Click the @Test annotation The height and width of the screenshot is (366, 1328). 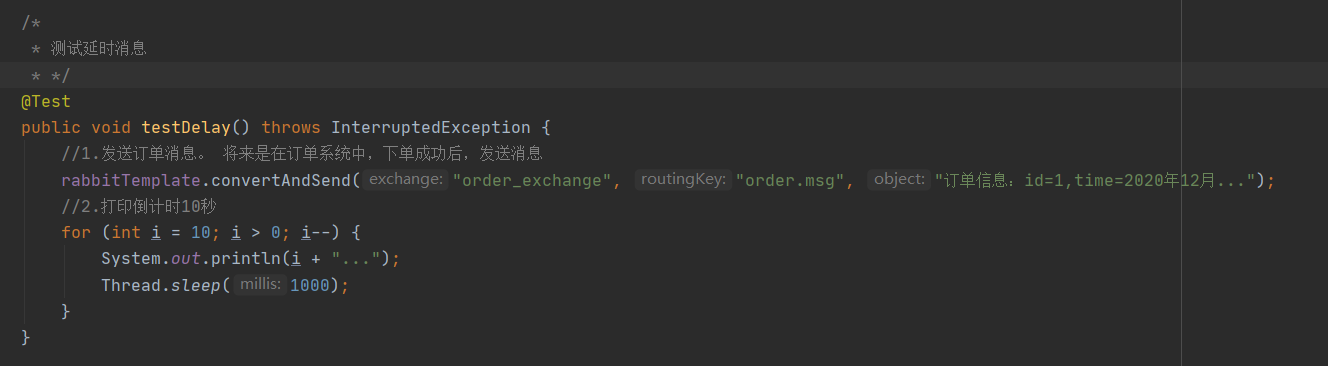tap(46, 102)
